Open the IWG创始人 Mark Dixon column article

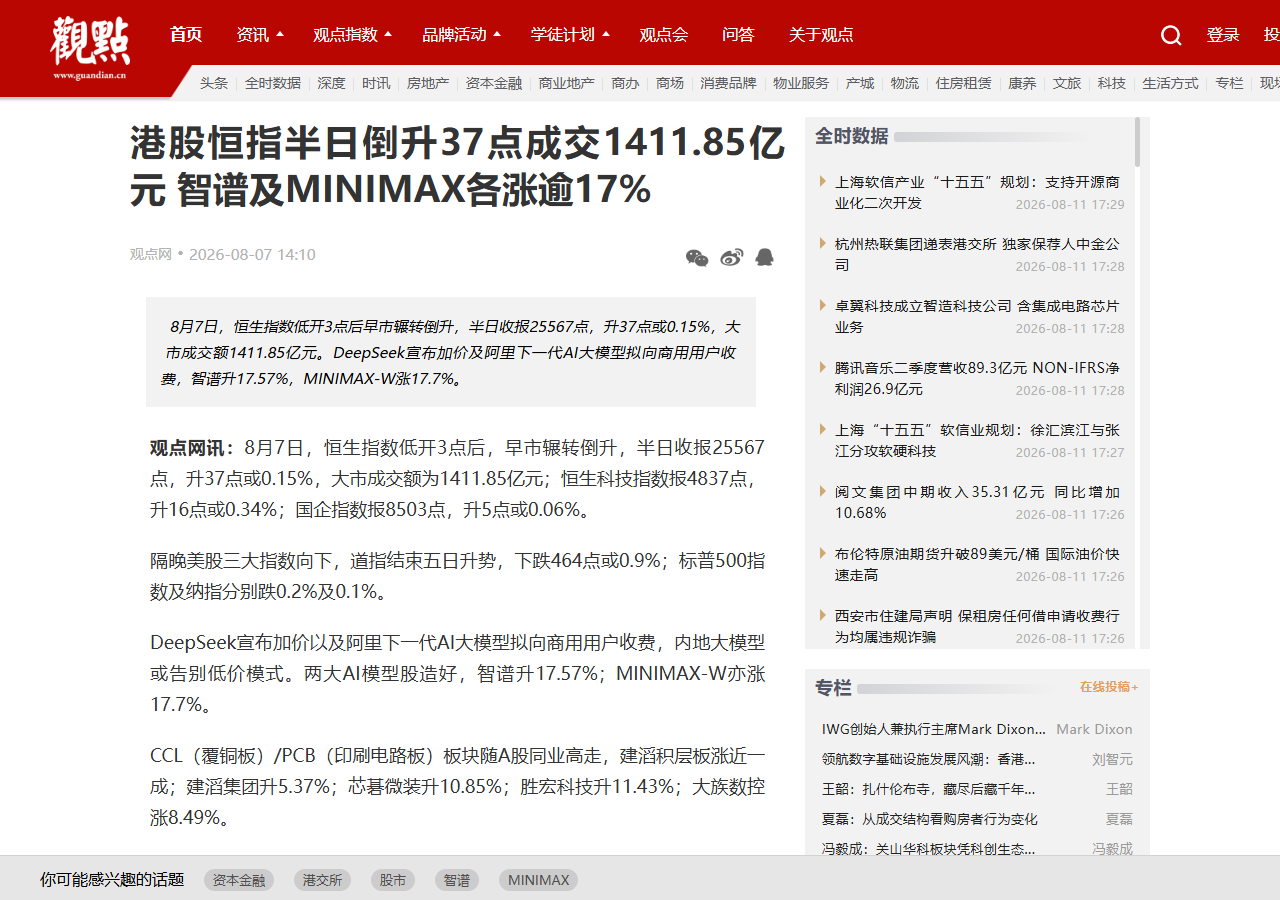[x=934, y=729]
